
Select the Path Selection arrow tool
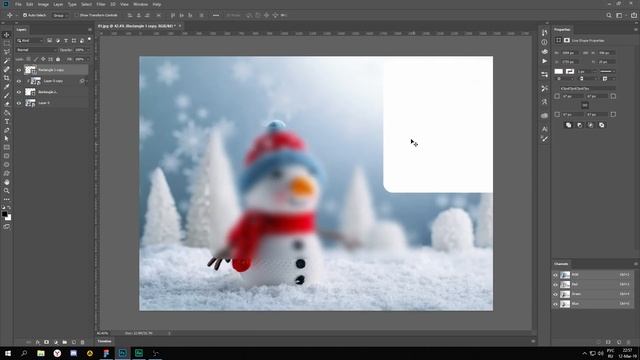point(7,139)
